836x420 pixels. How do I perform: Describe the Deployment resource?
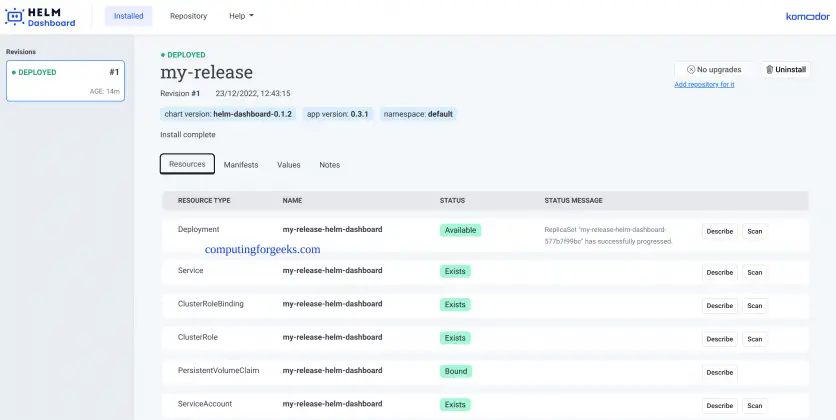coord(719,231)
